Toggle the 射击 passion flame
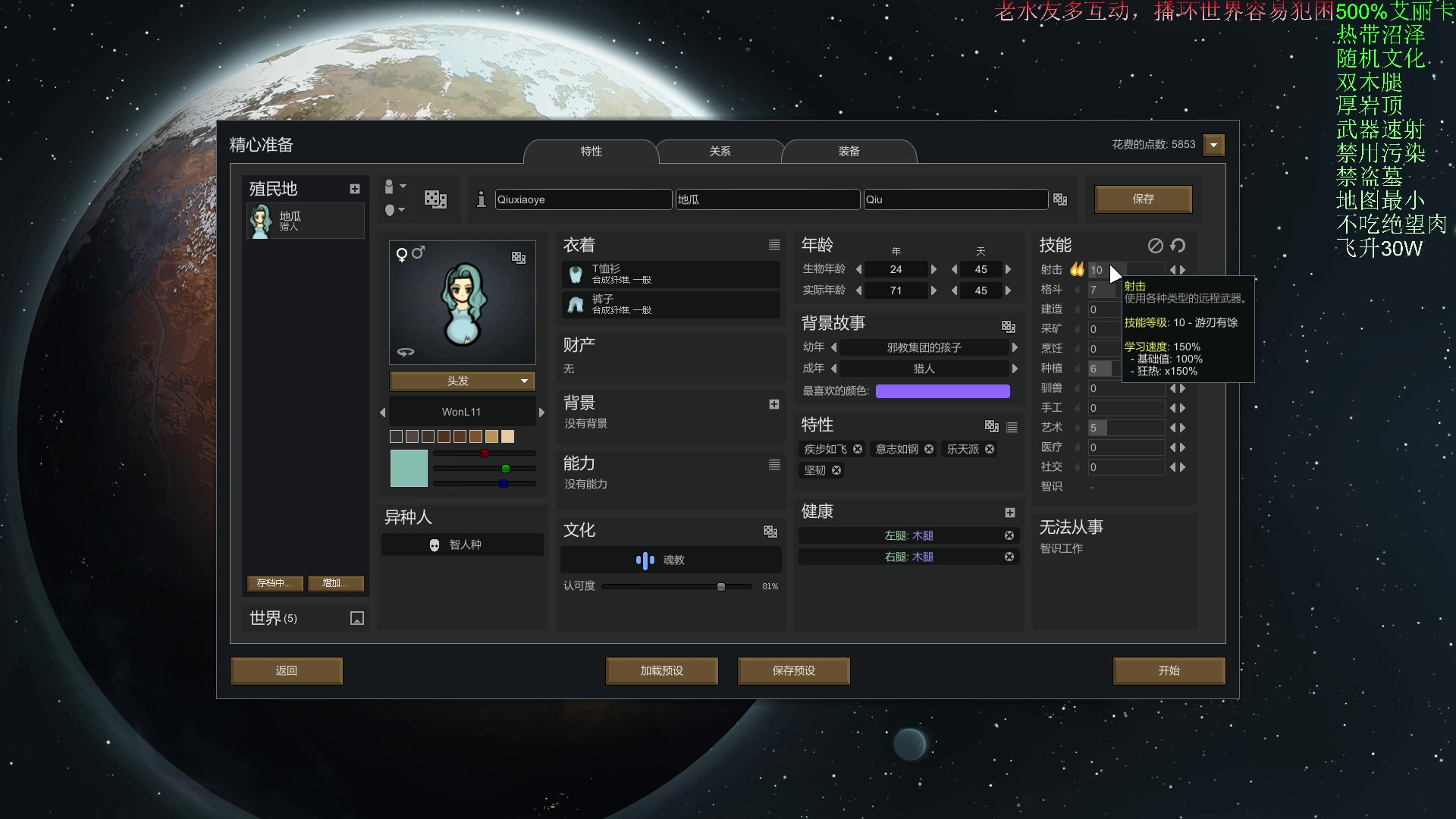The height and width of the screenshot is (819, 1456). 1077,269
